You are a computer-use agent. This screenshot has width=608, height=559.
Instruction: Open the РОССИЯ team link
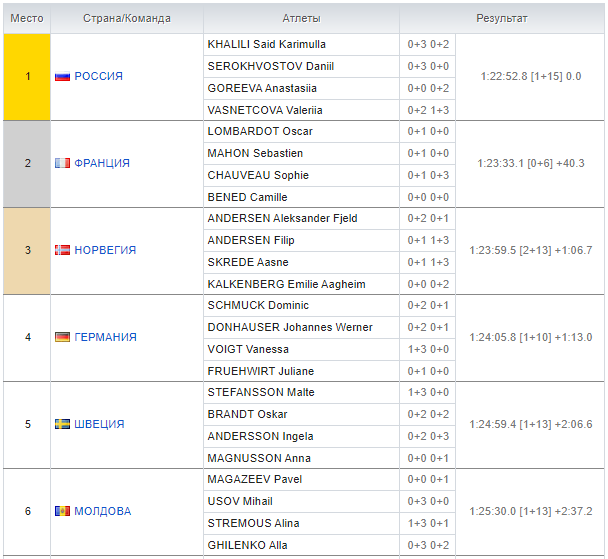pos(98,77)
